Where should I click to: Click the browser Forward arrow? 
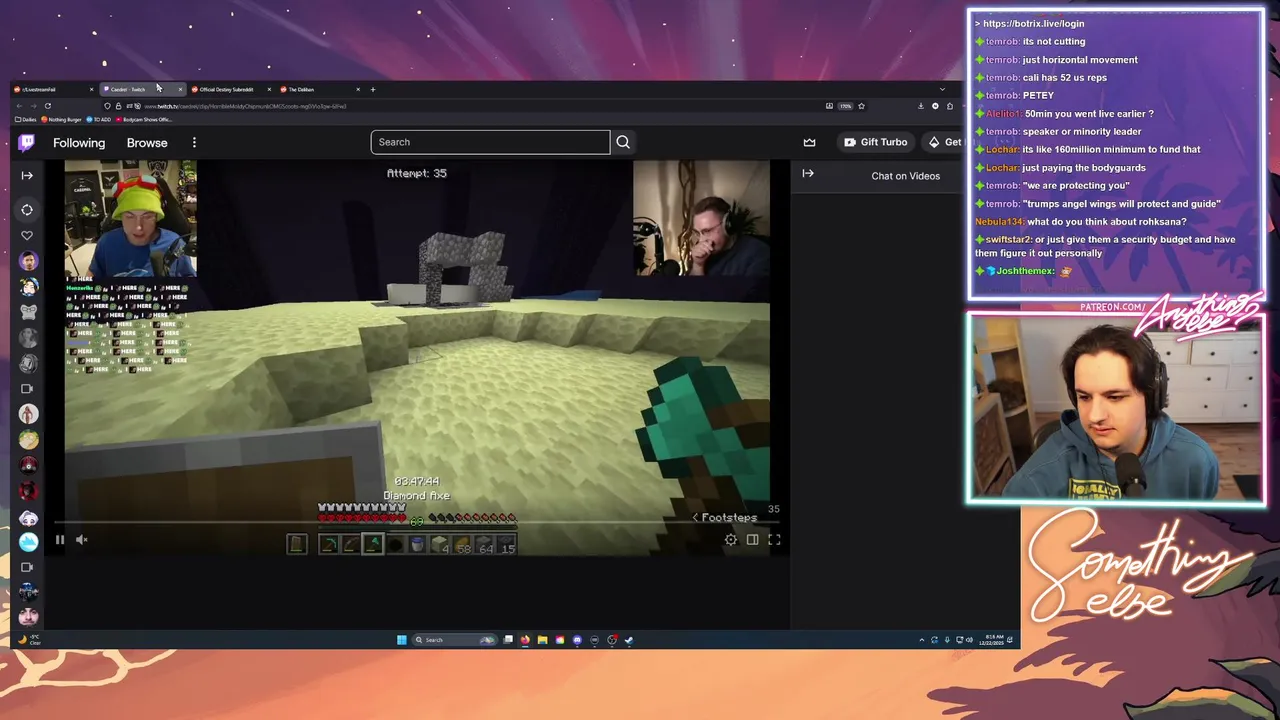pyautogui.click(x=33, y=106)
